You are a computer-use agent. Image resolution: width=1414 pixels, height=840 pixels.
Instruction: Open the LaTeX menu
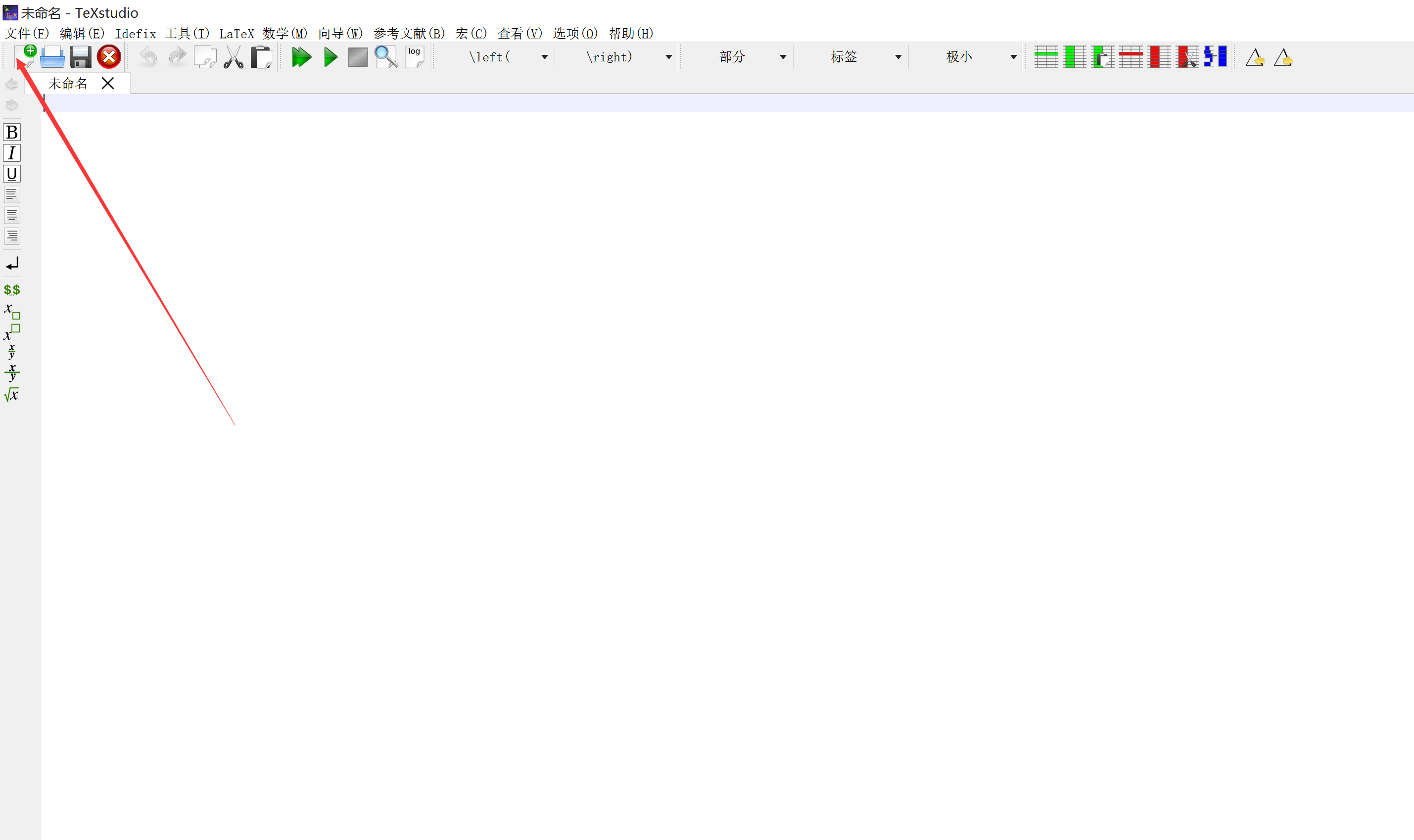click(x=236, y=34)
